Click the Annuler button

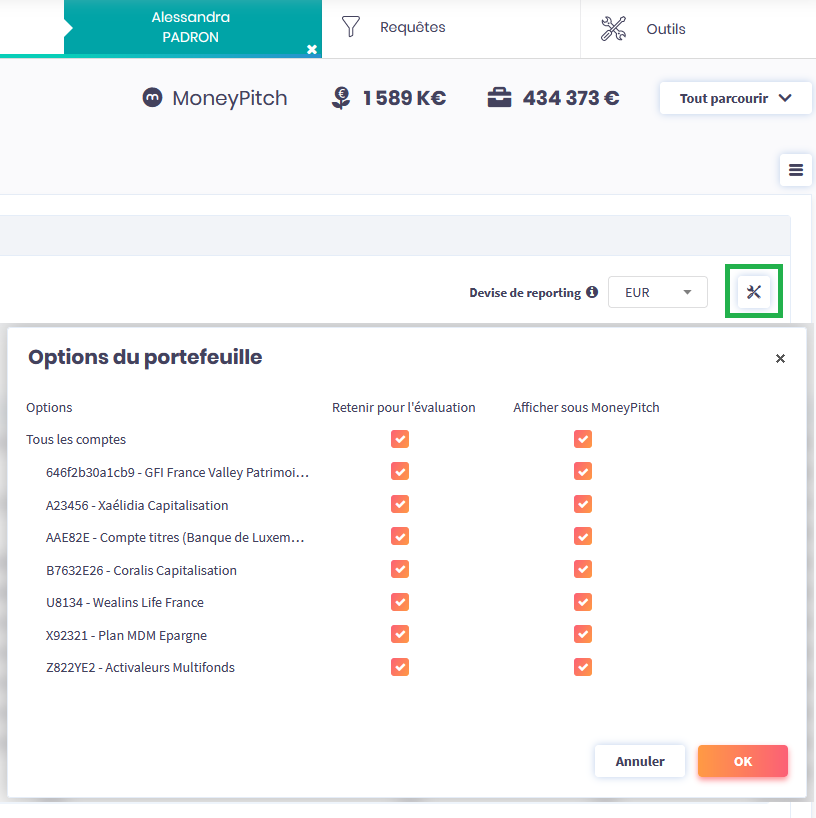coord(639,761)
